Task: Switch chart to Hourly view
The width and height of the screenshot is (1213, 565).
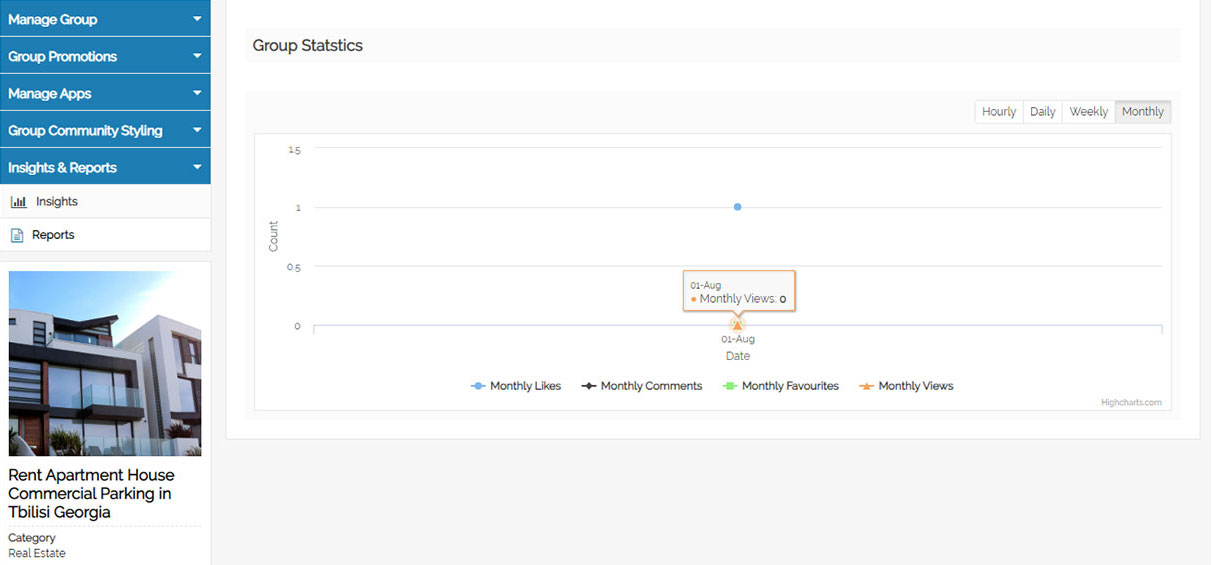Action: point(998,112)
